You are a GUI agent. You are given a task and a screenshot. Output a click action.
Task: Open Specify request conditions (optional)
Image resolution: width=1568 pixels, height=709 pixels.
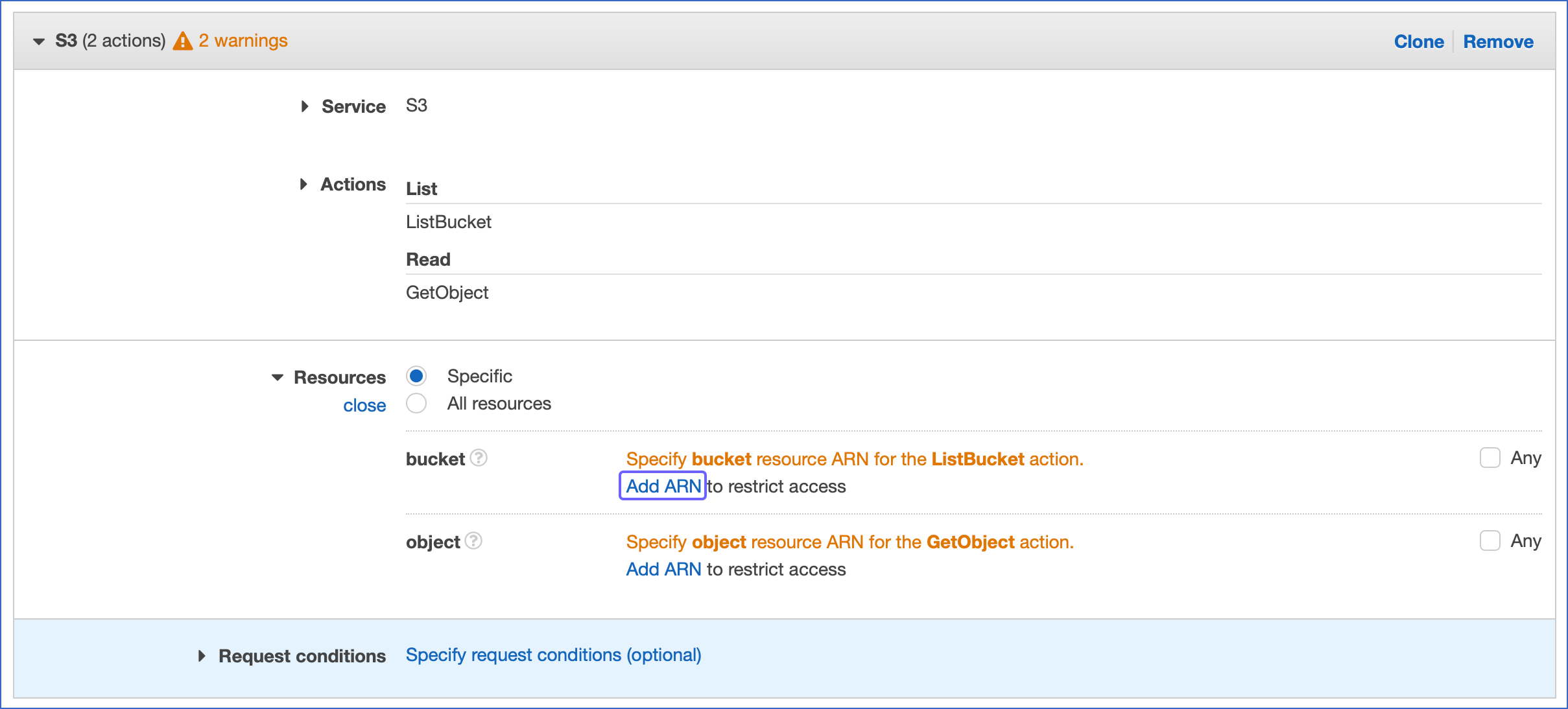pyautogui.click(x=552, y=655)
